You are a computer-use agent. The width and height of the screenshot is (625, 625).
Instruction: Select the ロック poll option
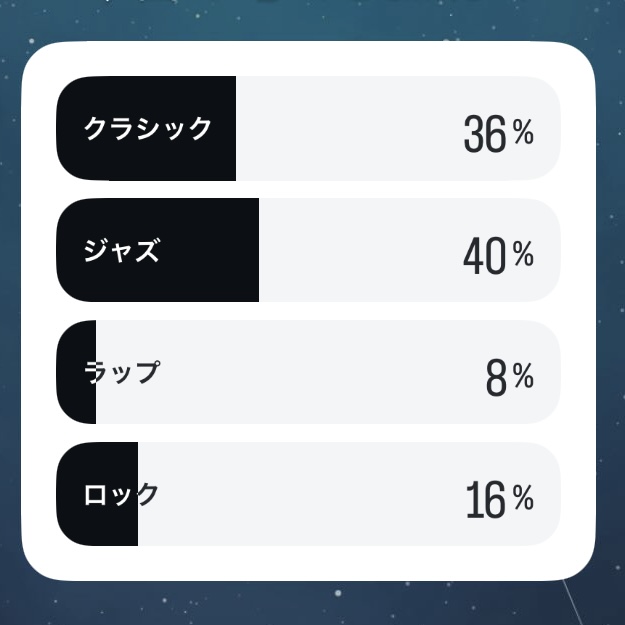309,494
